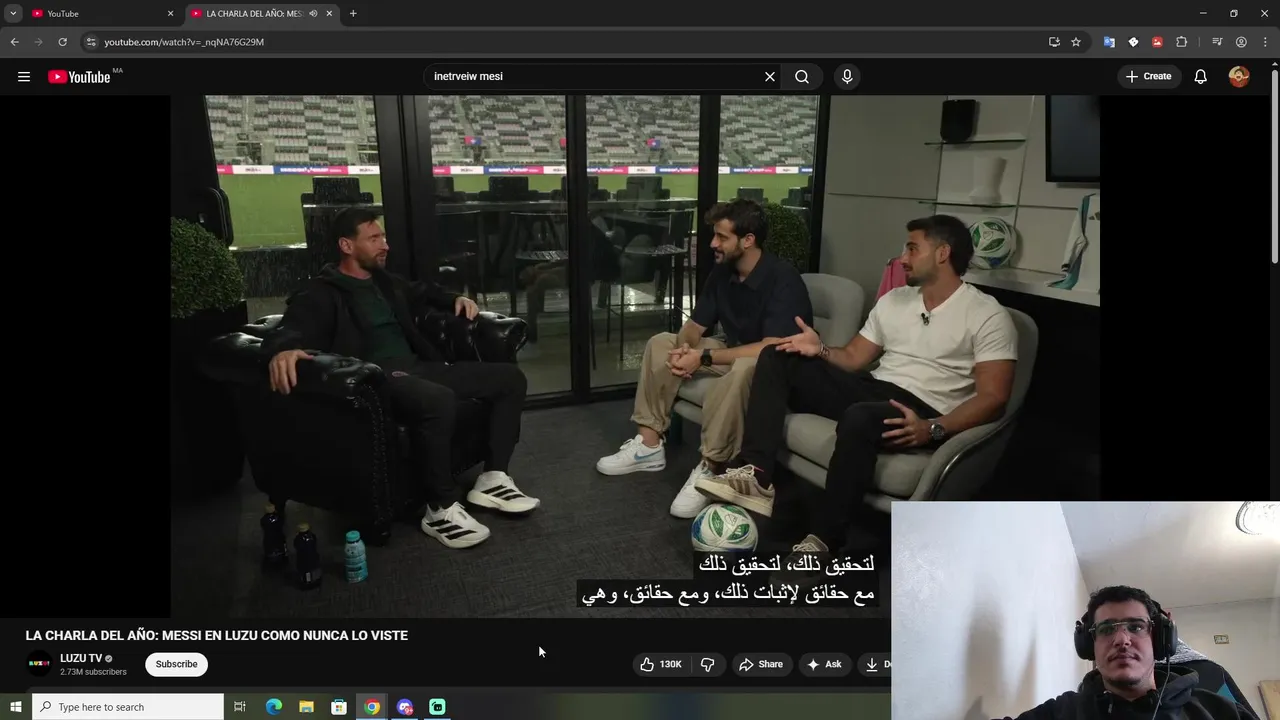Click the video player to pause
Viewport: 1280px width, 720px height.
[x=634, y=355]
